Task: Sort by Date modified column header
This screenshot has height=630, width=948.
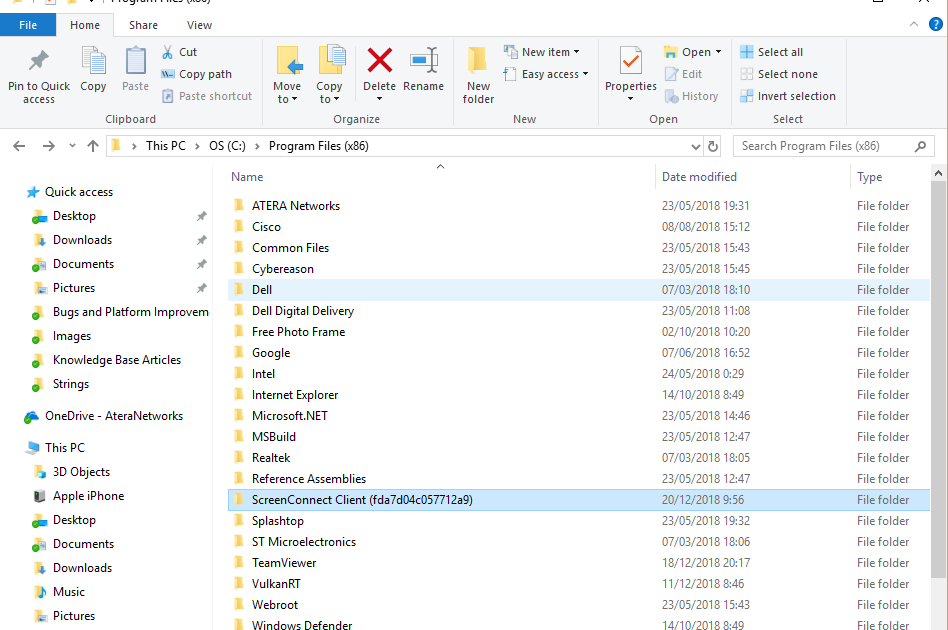Action: point(699,177)
